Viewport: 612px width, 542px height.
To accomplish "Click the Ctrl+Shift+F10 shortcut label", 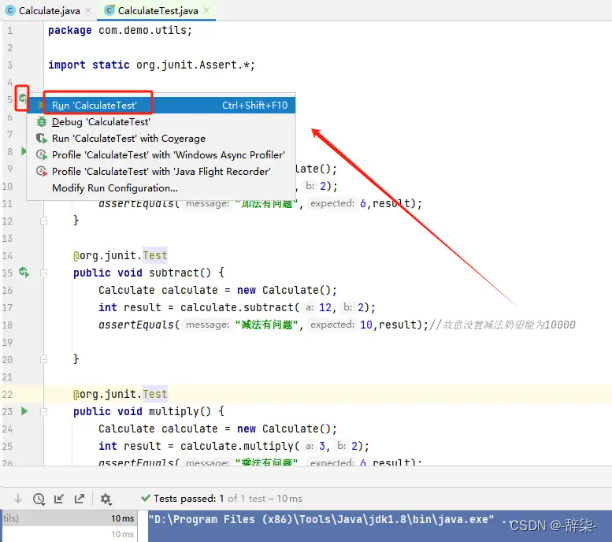I will click(255, 105).
